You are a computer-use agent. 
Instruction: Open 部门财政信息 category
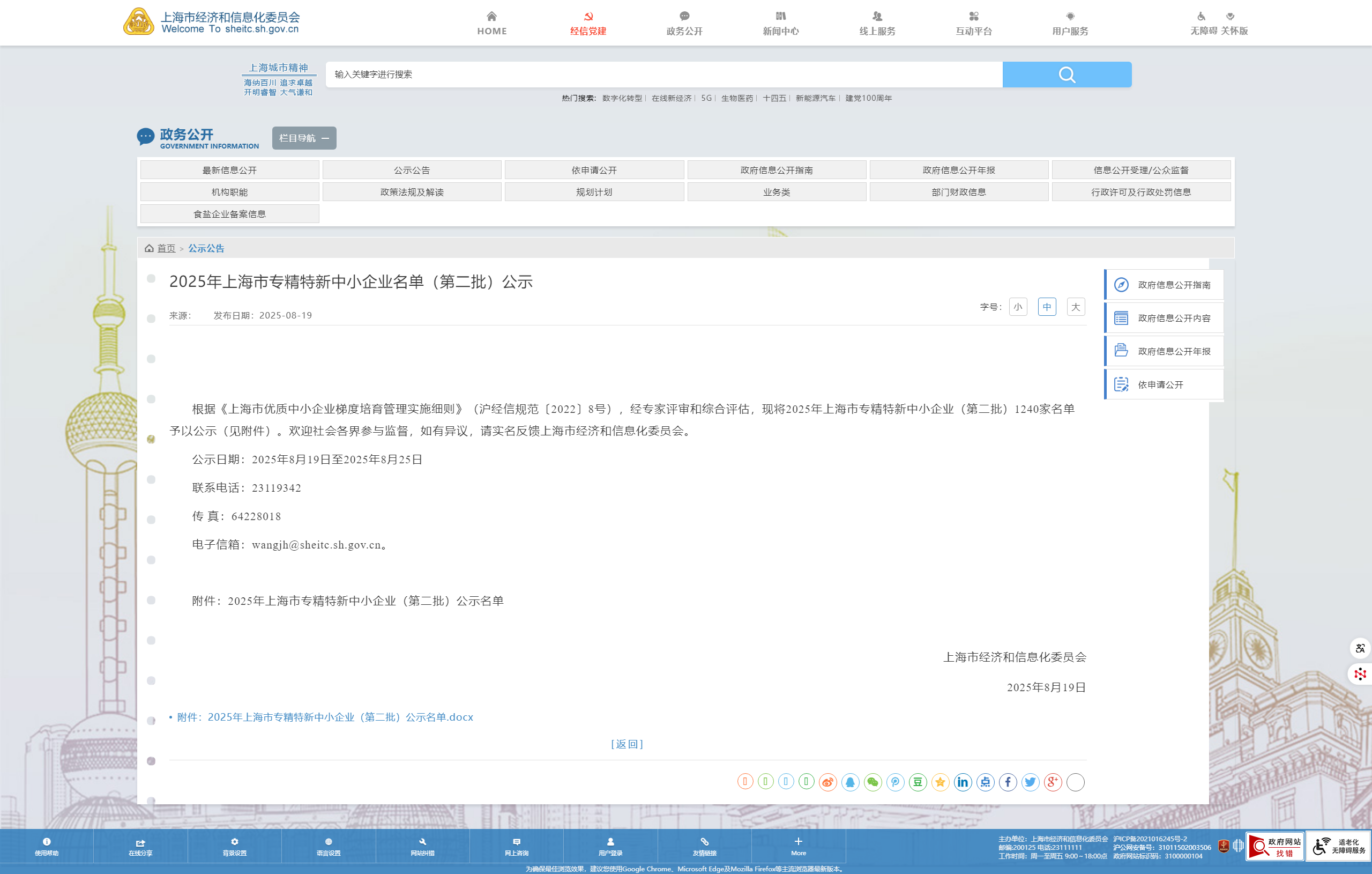[959, 192]
